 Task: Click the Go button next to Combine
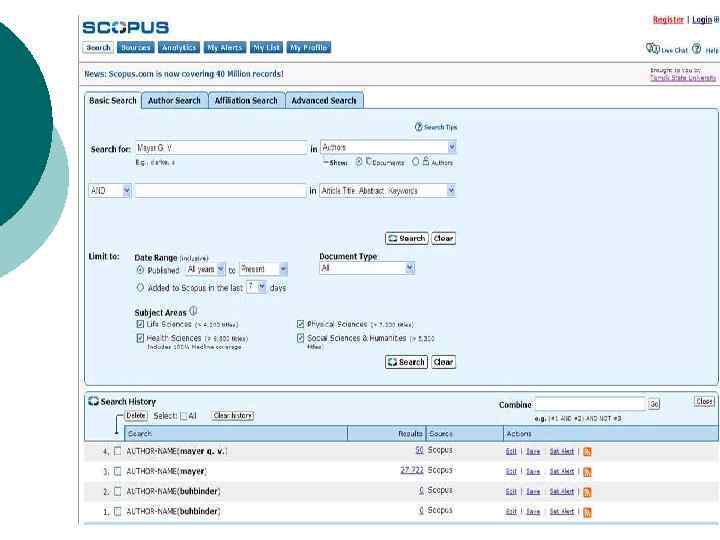[x=654, y=404]
